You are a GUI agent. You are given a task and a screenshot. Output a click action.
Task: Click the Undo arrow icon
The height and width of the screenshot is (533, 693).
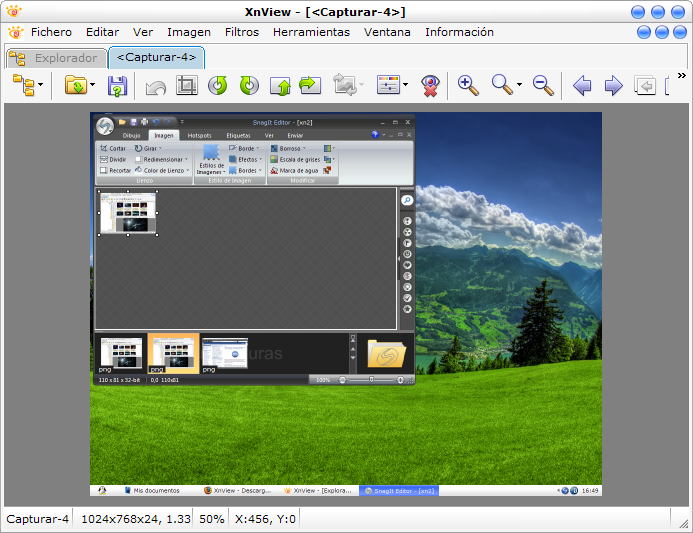156,86
